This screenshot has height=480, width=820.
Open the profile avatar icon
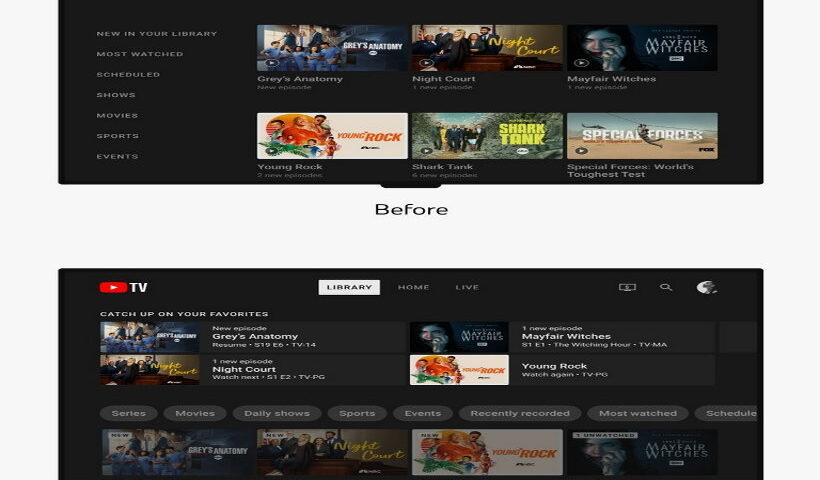(x=707, y=287)
